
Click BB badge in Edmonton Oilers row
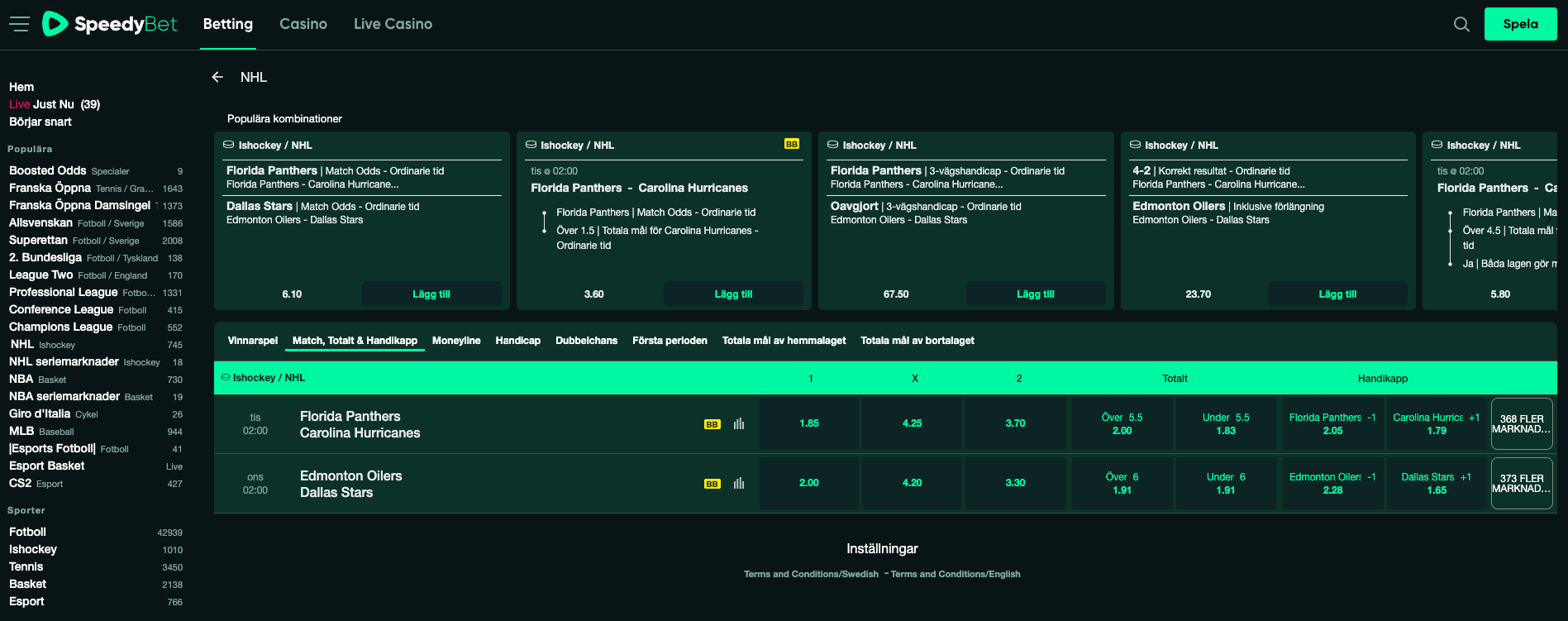pos(712,484)
